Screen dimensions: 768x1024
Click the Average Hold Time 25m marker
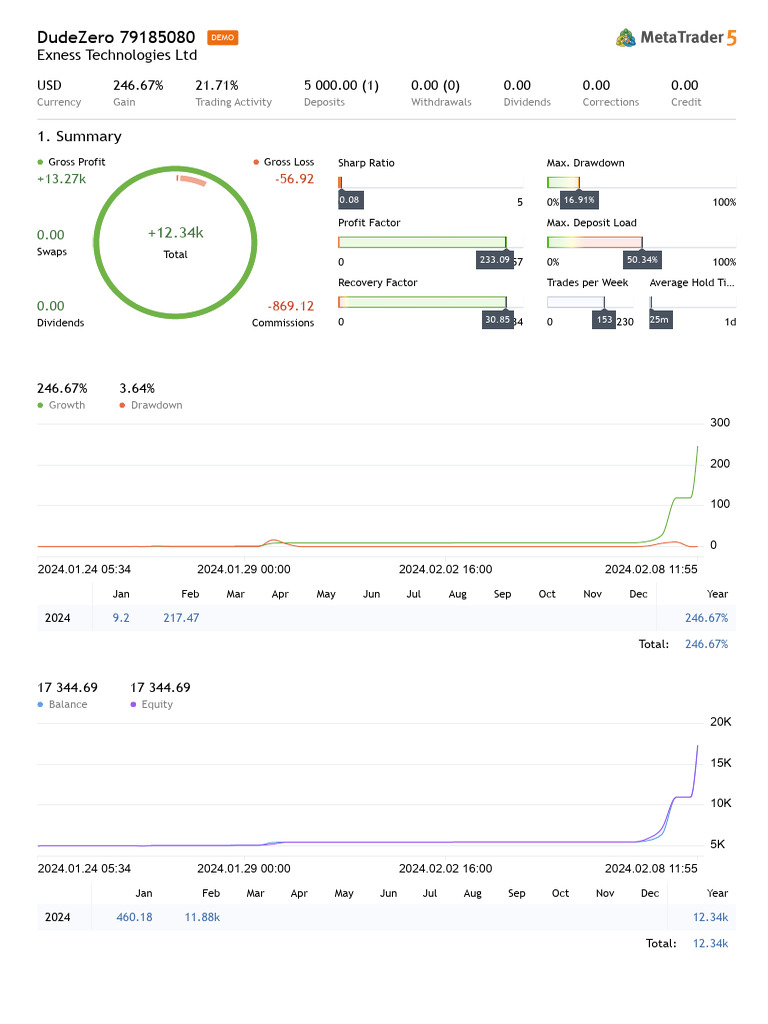(x=660, y=320)
